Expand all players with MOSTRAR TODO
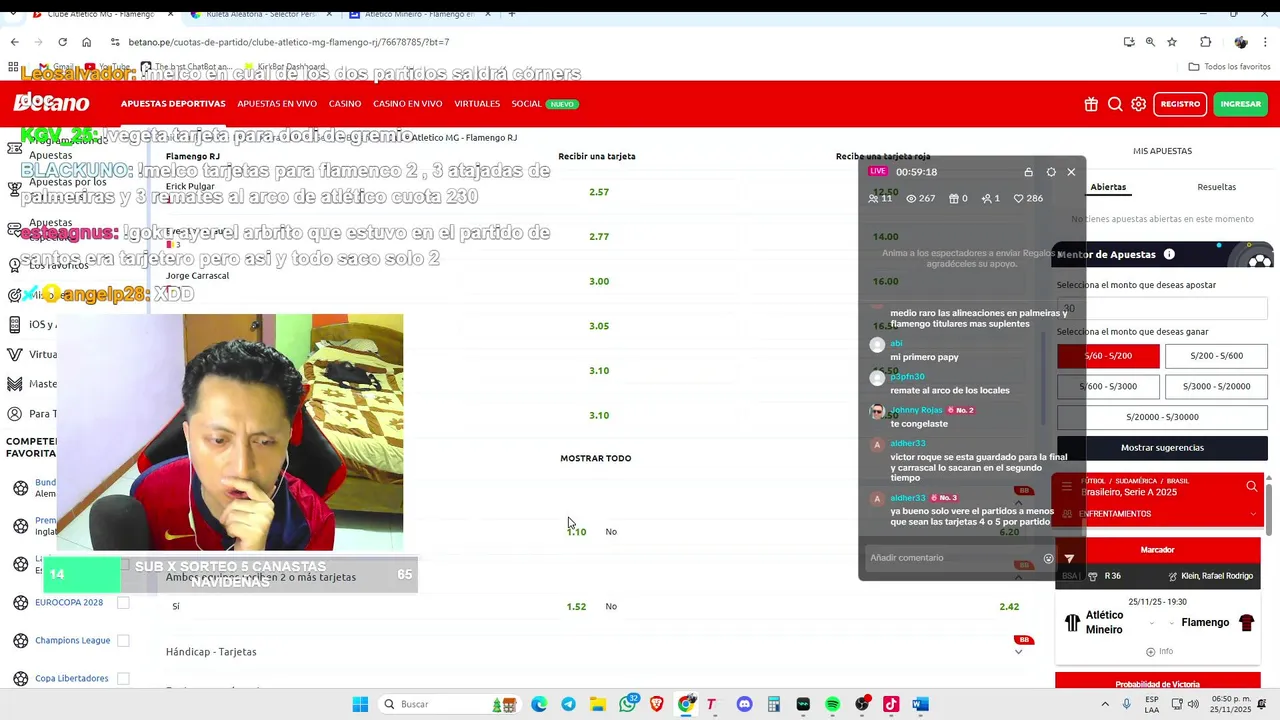 [x=595, y=458]
